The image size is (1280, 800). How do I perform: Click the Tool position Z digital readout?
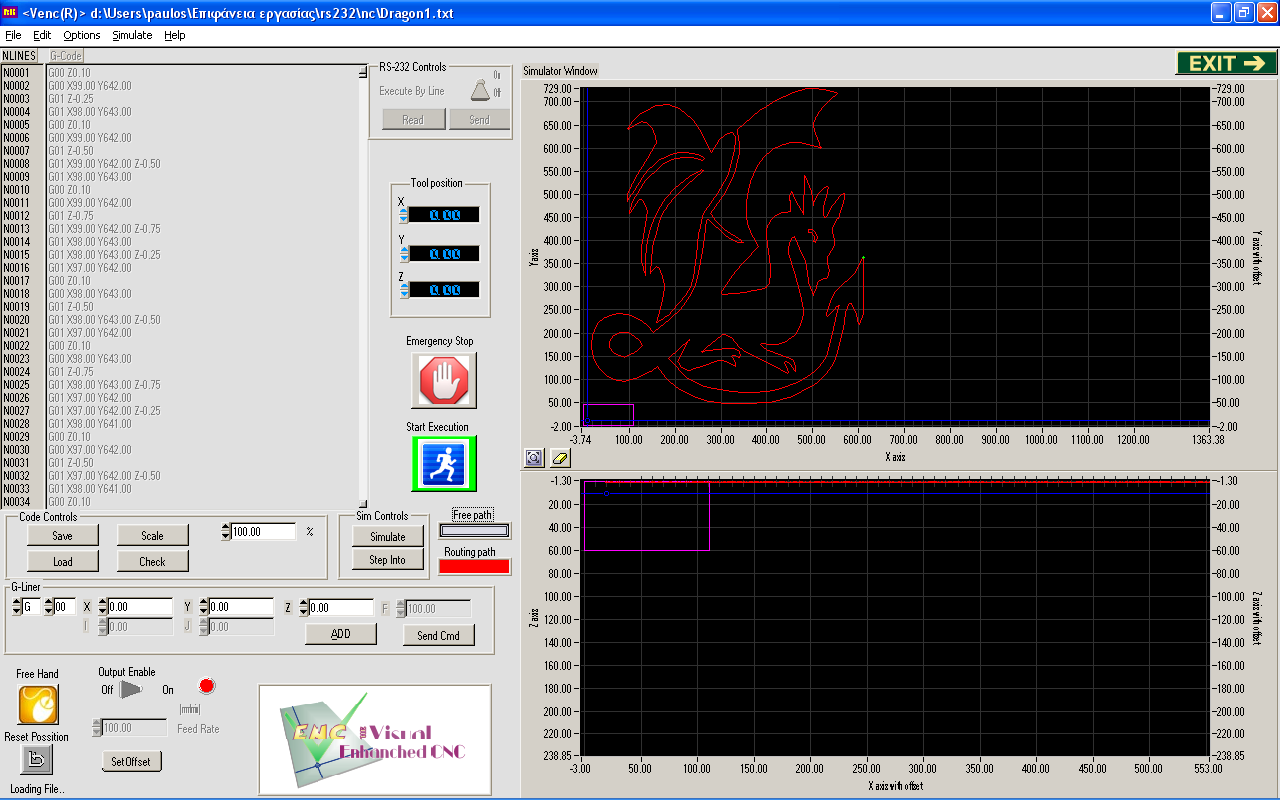tap(445, 290)
